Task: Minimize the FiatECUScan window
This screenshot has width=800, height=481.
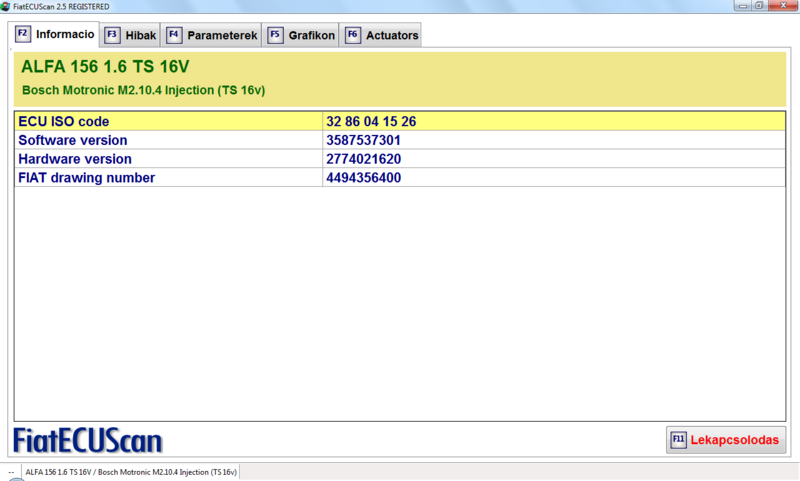Action: click(743, 6)
